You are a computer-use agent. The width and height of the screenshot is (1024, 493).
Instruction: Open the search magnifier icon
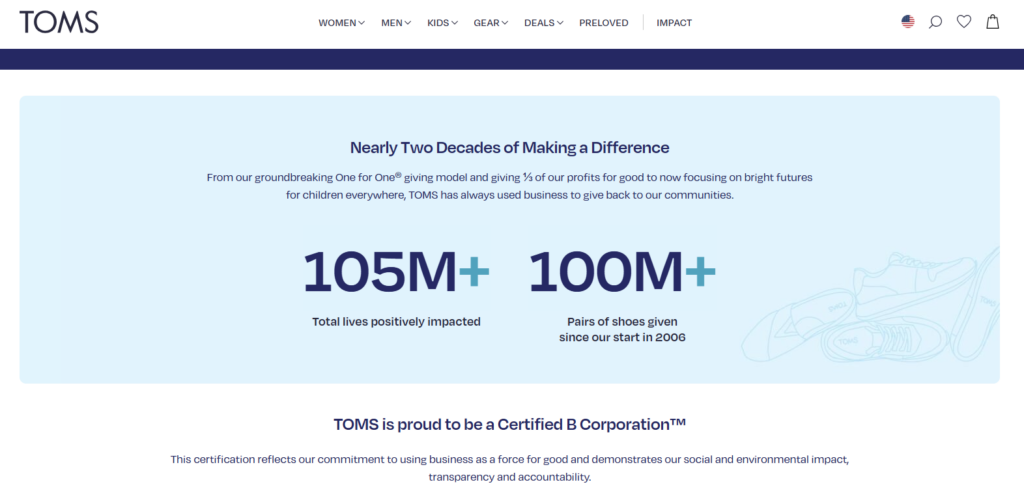pos(935,22)
